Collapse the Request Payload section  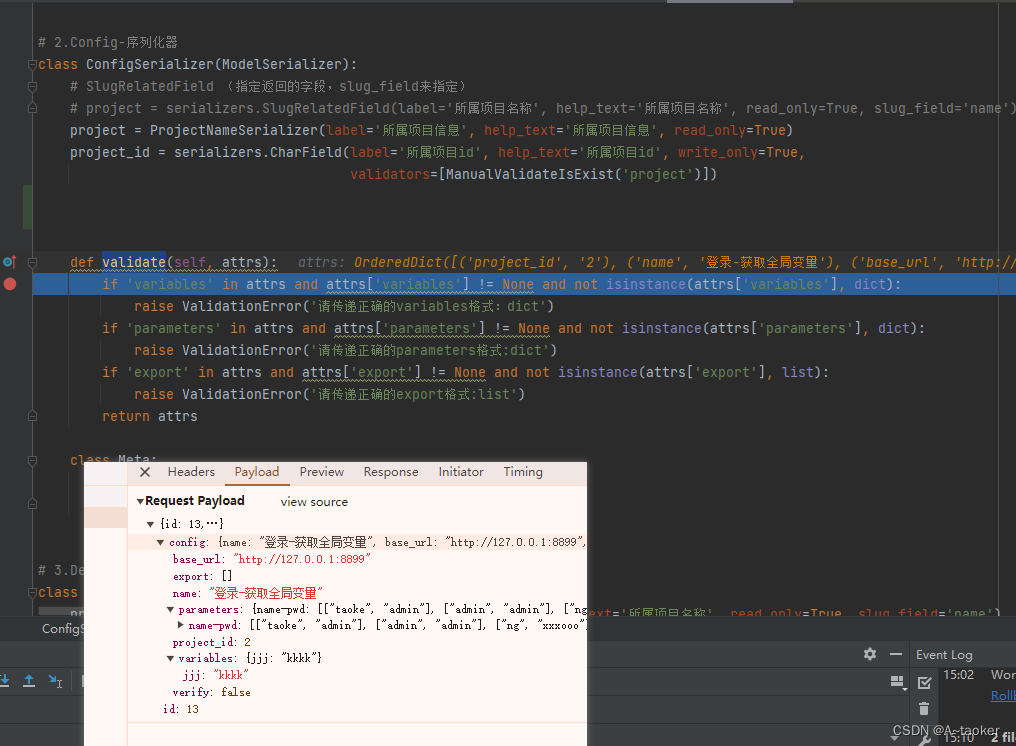[x=140, y=501]
